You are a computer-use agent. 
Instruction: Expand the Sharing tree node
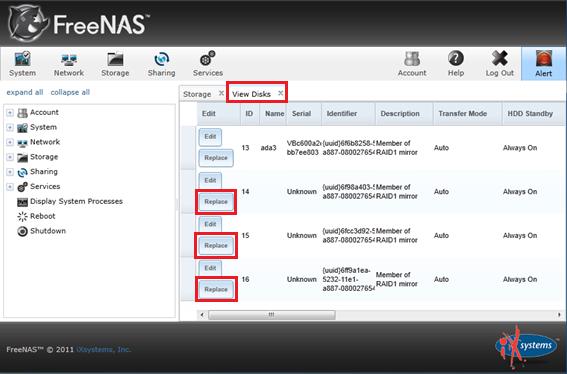10,172
